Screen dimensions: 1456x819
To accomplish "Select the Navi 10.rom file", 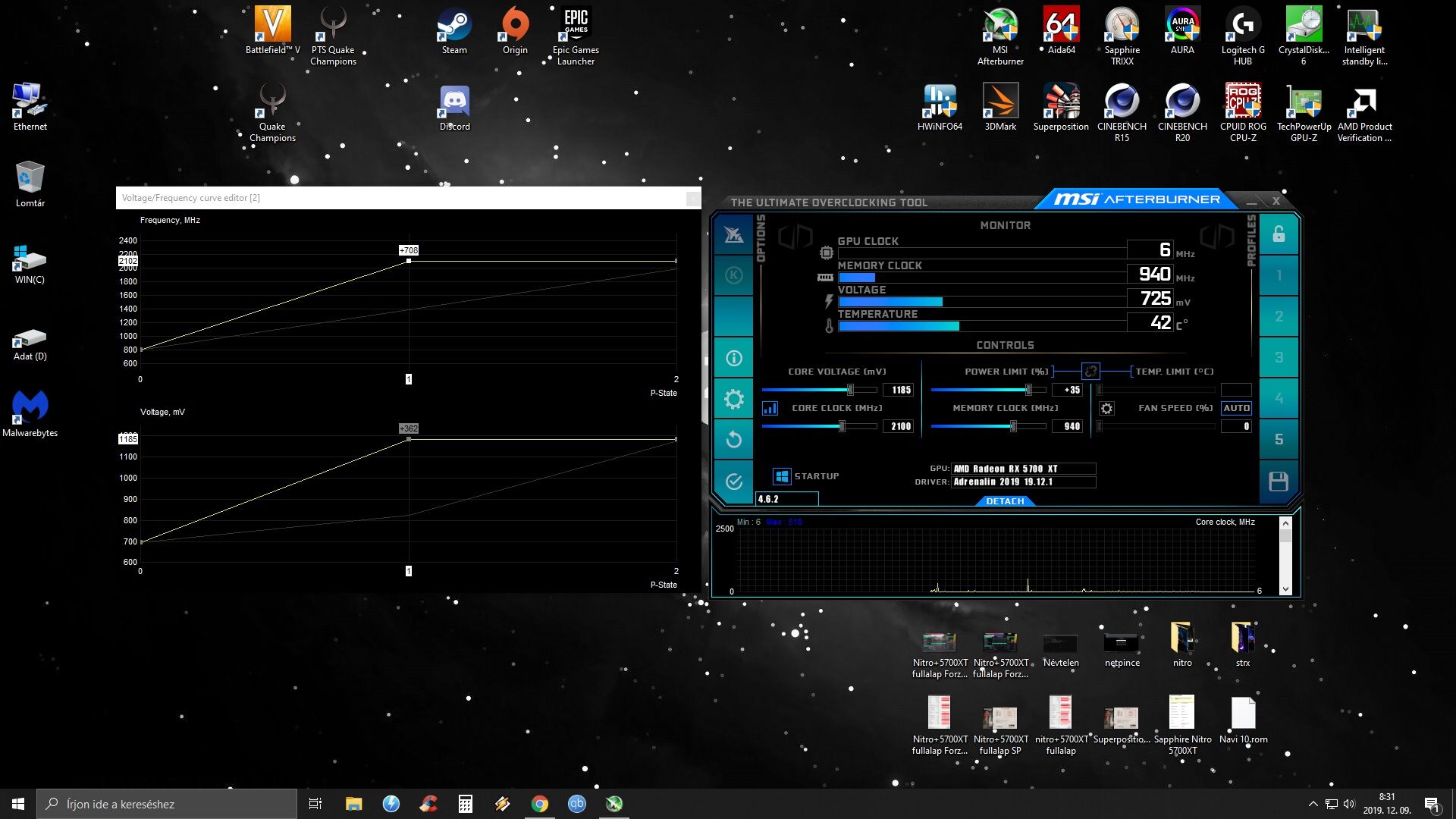I will 1243,720.
